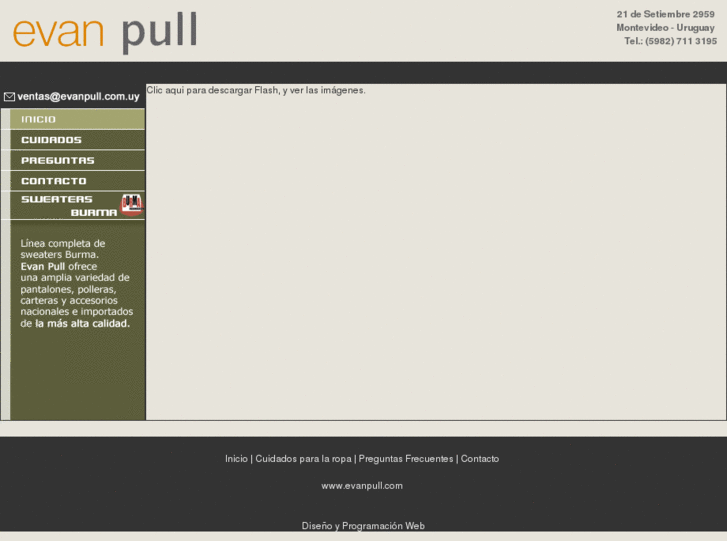Click the Montevideo - Uruguay text

tap(665, 28)
